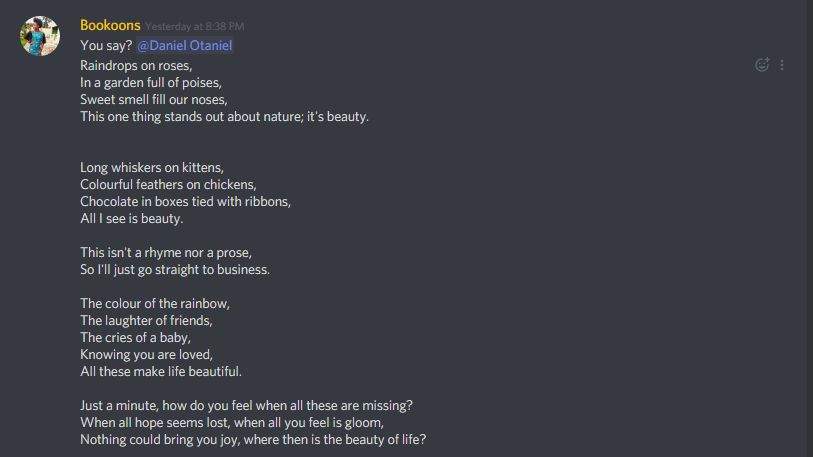Click the line "The colour of the rainbow,"
813x457 pixels.
(155, 303)
